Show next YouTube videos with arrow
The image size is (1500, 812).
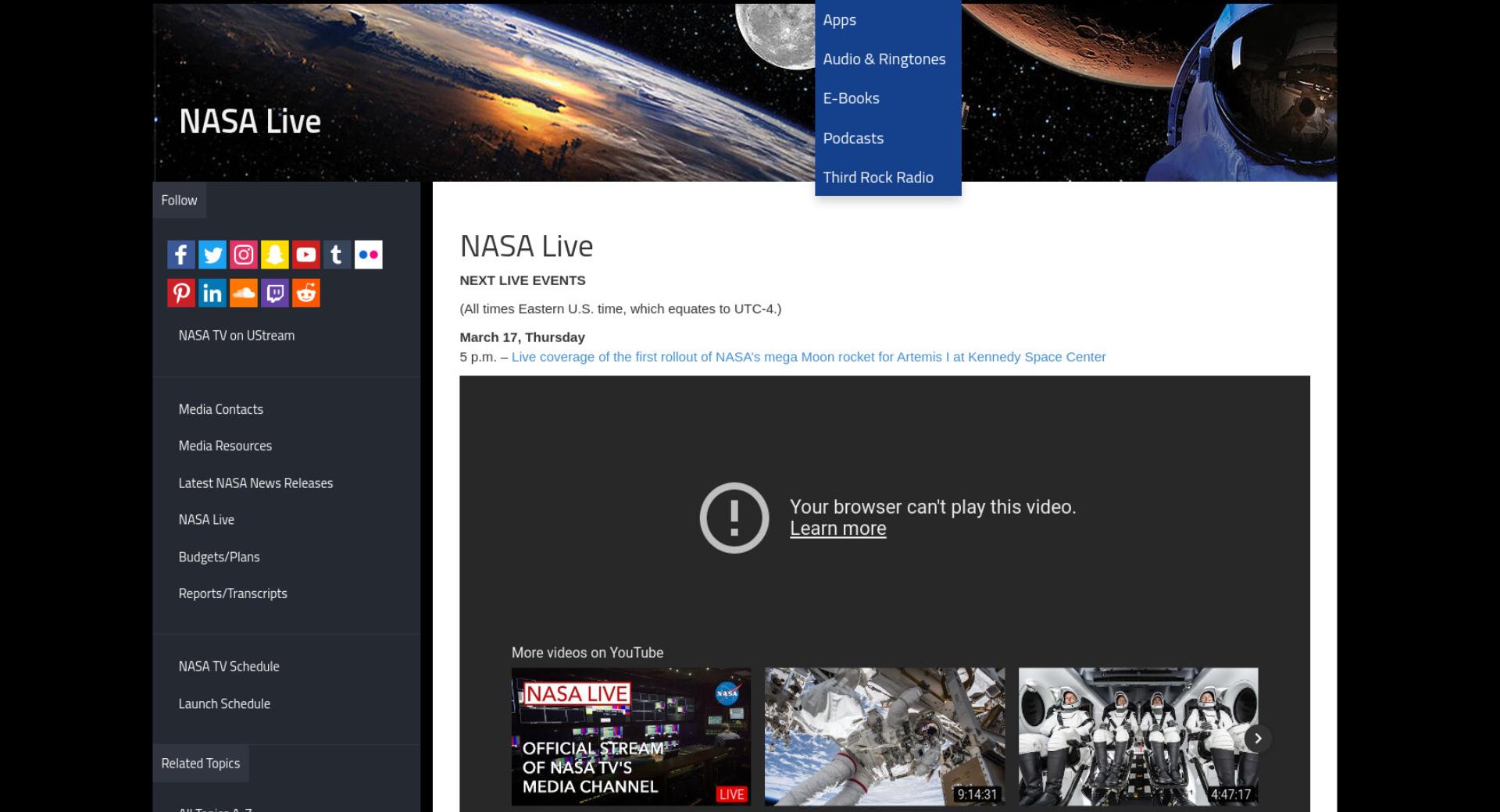coord(1258,738)
